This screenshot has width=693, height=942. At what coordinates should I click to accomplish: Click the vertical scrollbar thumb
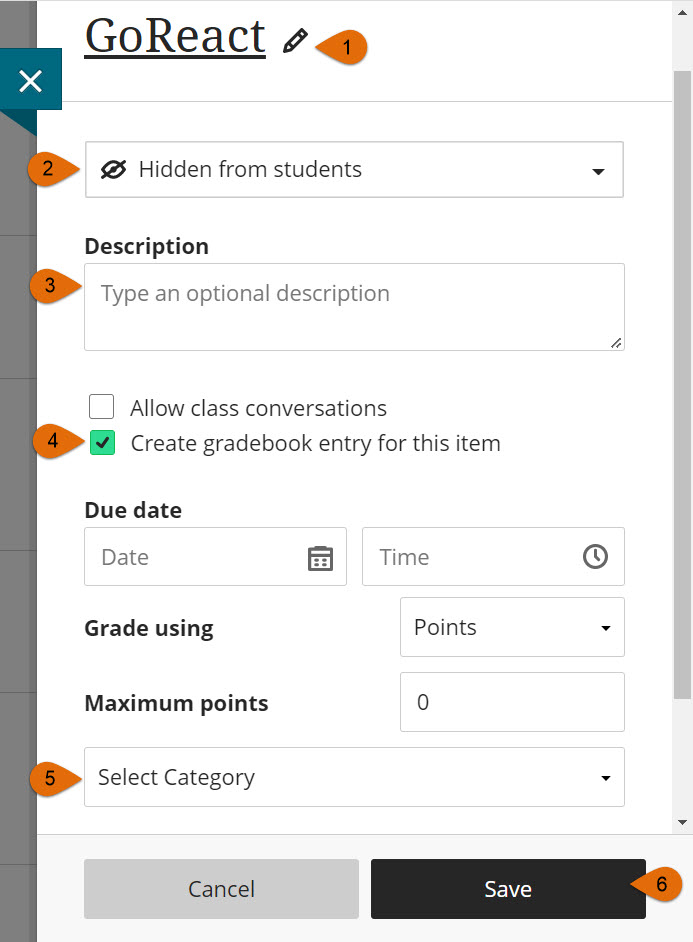point(682,380)
